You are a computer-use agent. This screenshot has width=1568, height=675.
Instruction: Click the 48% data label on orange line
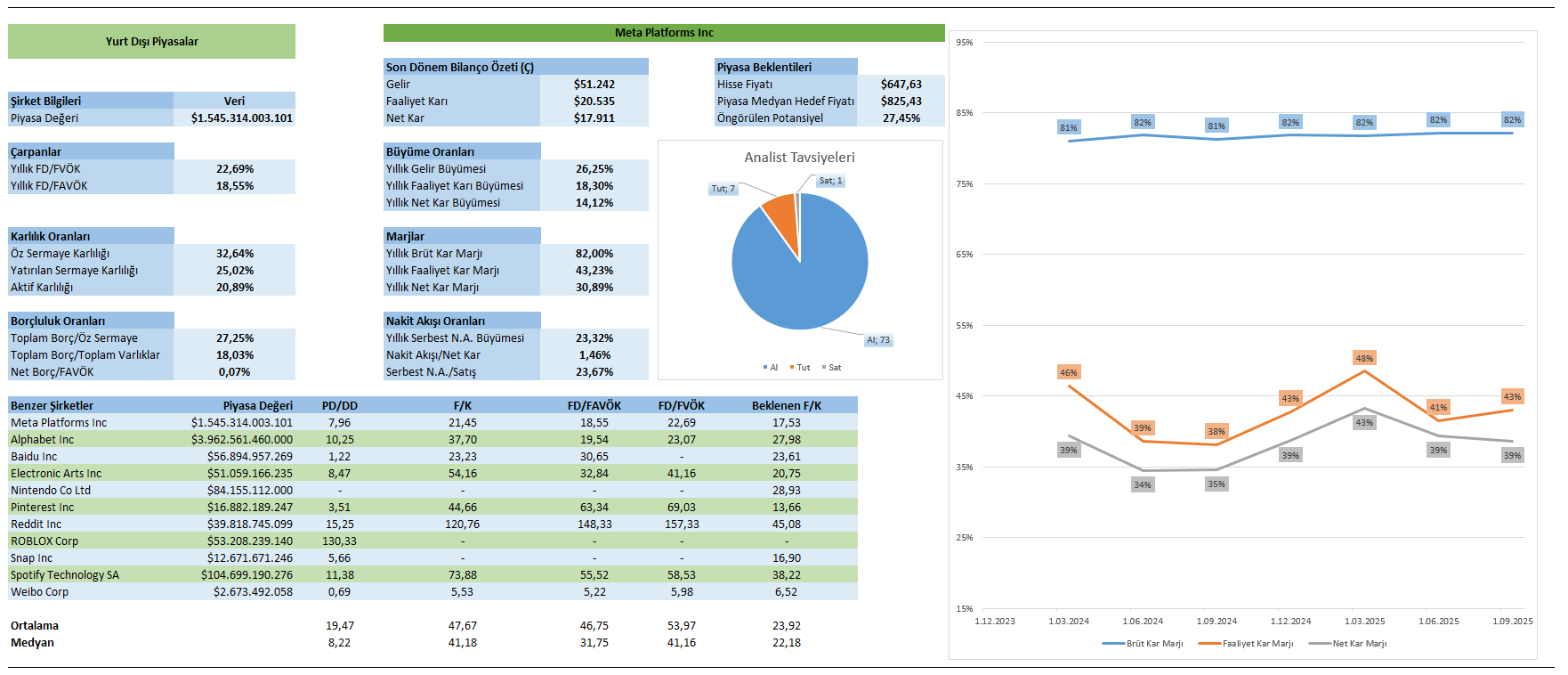point(1363,358)
